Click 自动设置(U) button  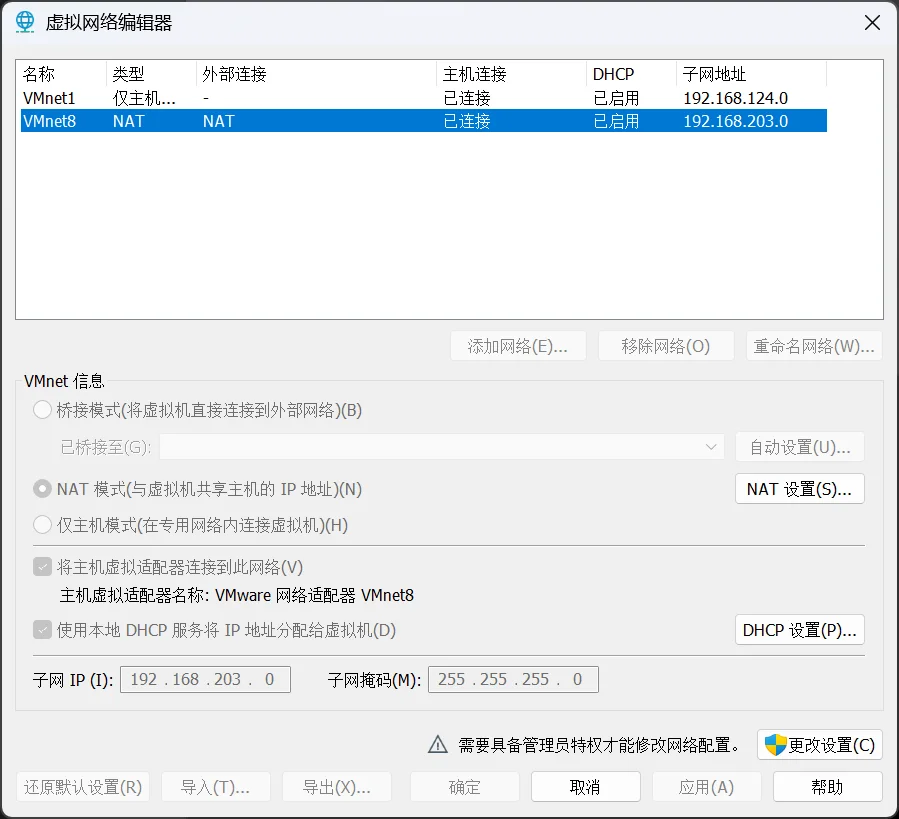click(x=799, y=447)
